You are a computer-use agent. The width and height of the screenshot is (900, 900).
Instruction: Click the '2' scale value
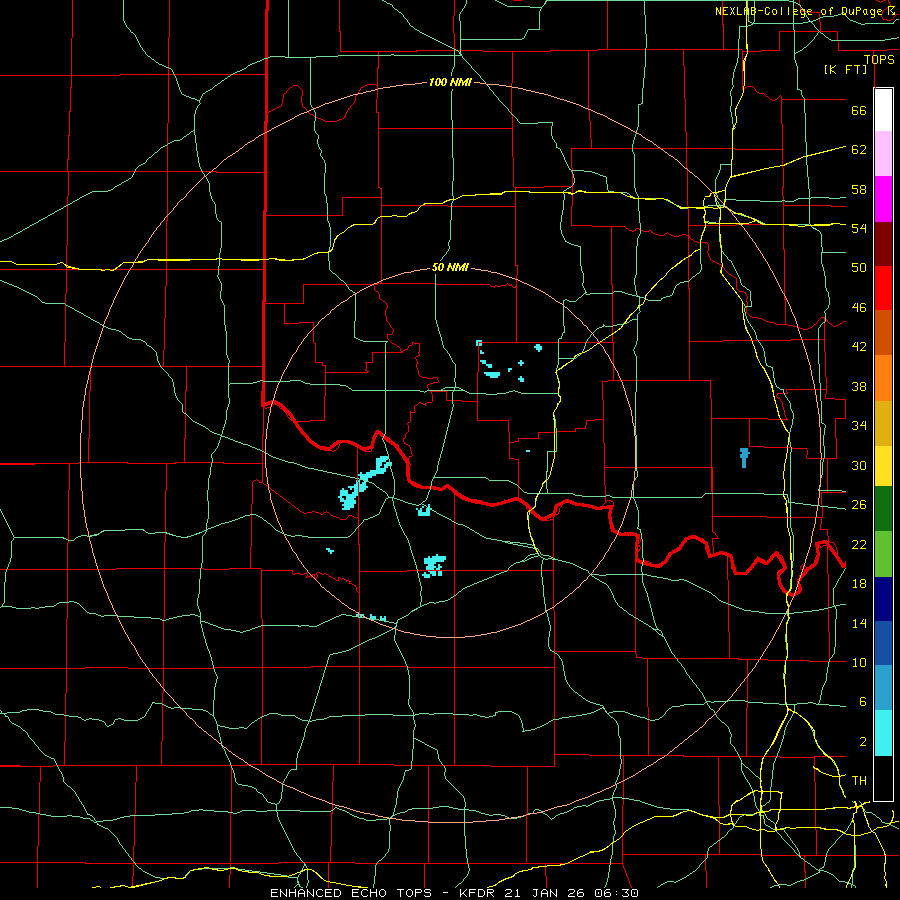click(x=862, y=742)
